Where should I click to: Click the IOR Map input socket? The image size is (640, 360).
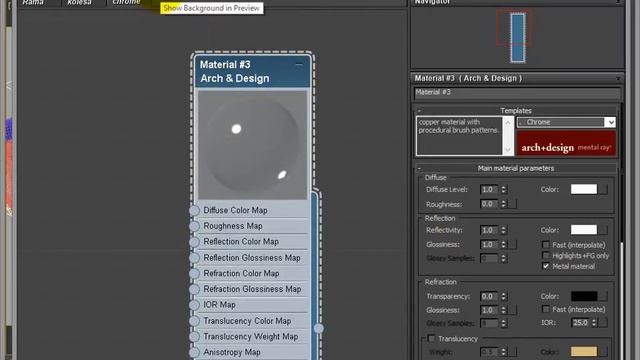click(x=195, y=305)
